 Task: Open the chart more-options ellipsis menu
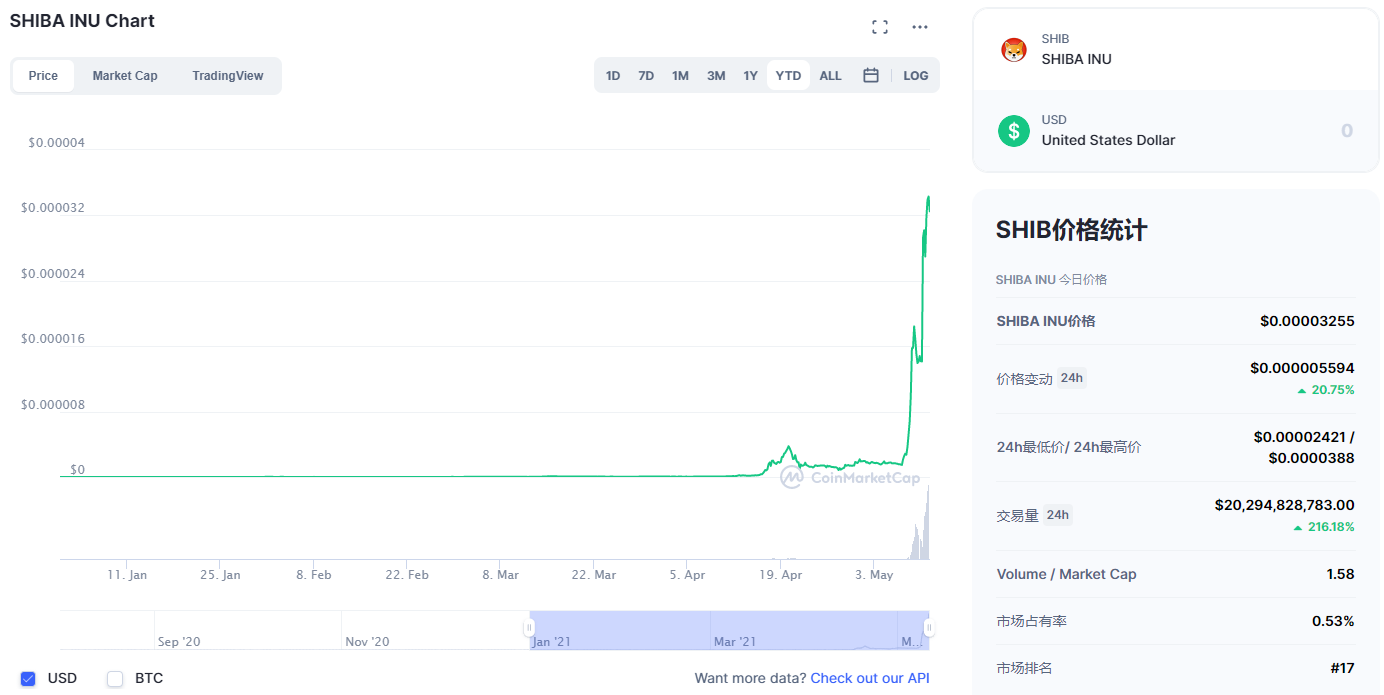[920, 27]
